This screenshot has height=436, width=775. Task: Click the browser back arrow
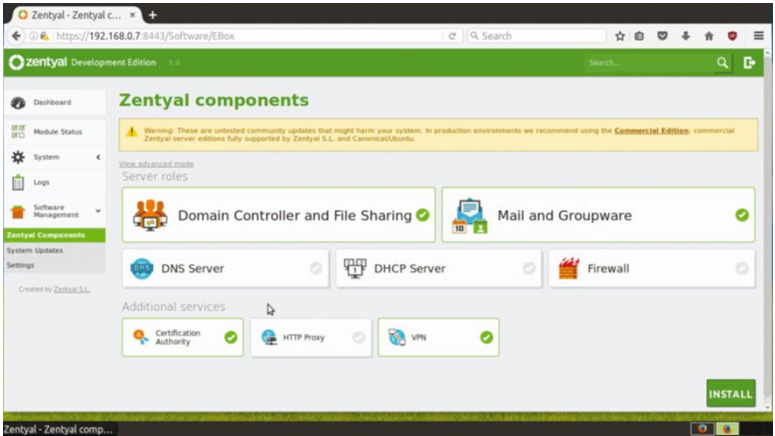click(16, 36)
